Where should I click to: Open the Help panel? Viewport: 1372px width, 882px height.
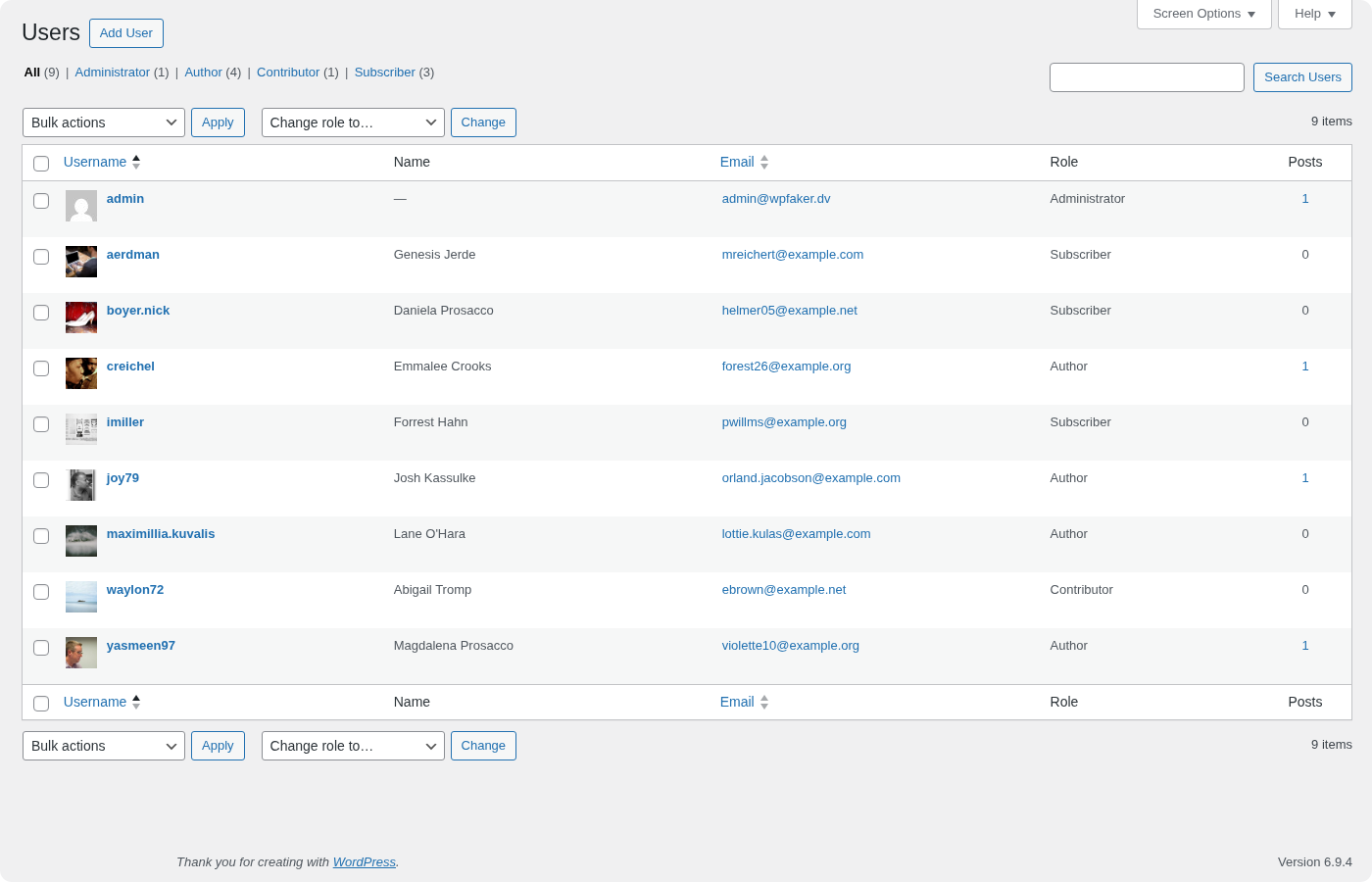coord(1314,14)
